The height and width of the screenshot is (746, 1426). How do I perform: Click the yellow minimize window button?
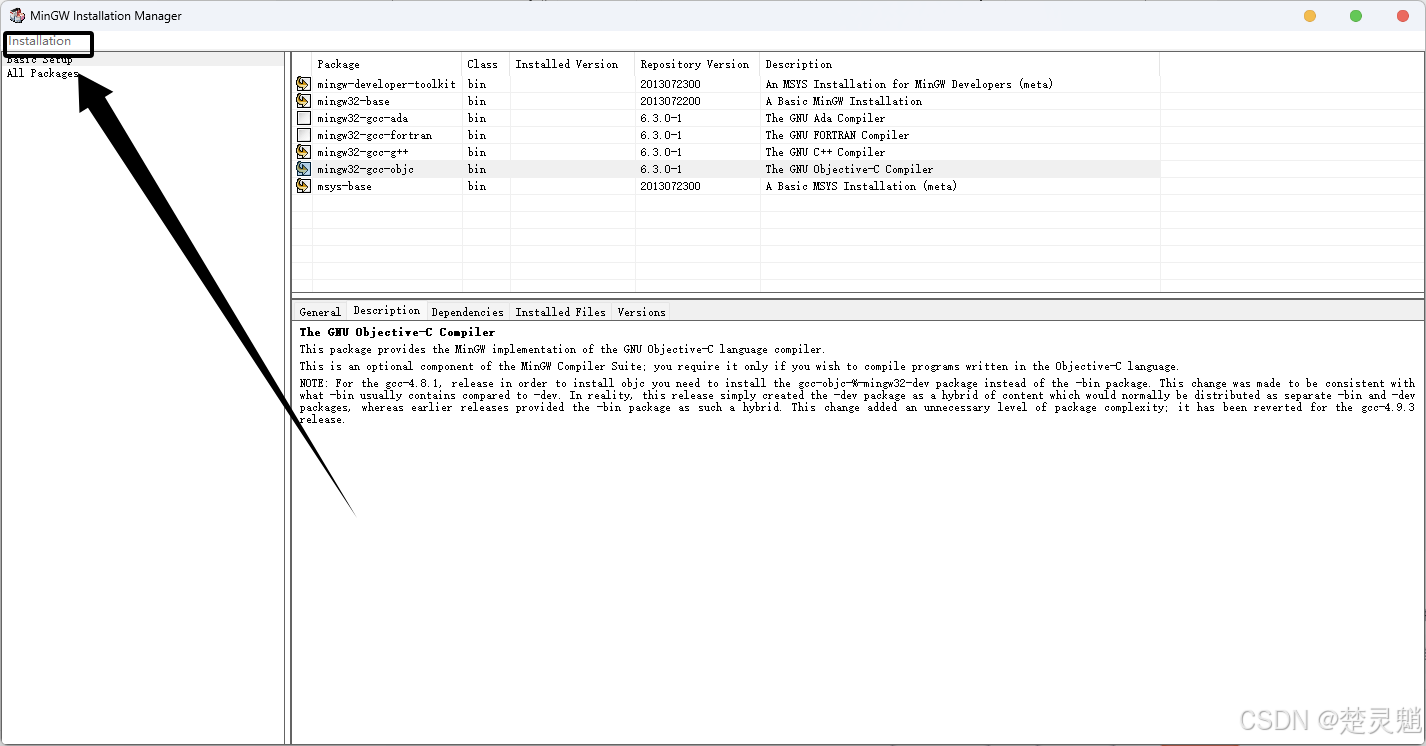tap(1310, 16)
